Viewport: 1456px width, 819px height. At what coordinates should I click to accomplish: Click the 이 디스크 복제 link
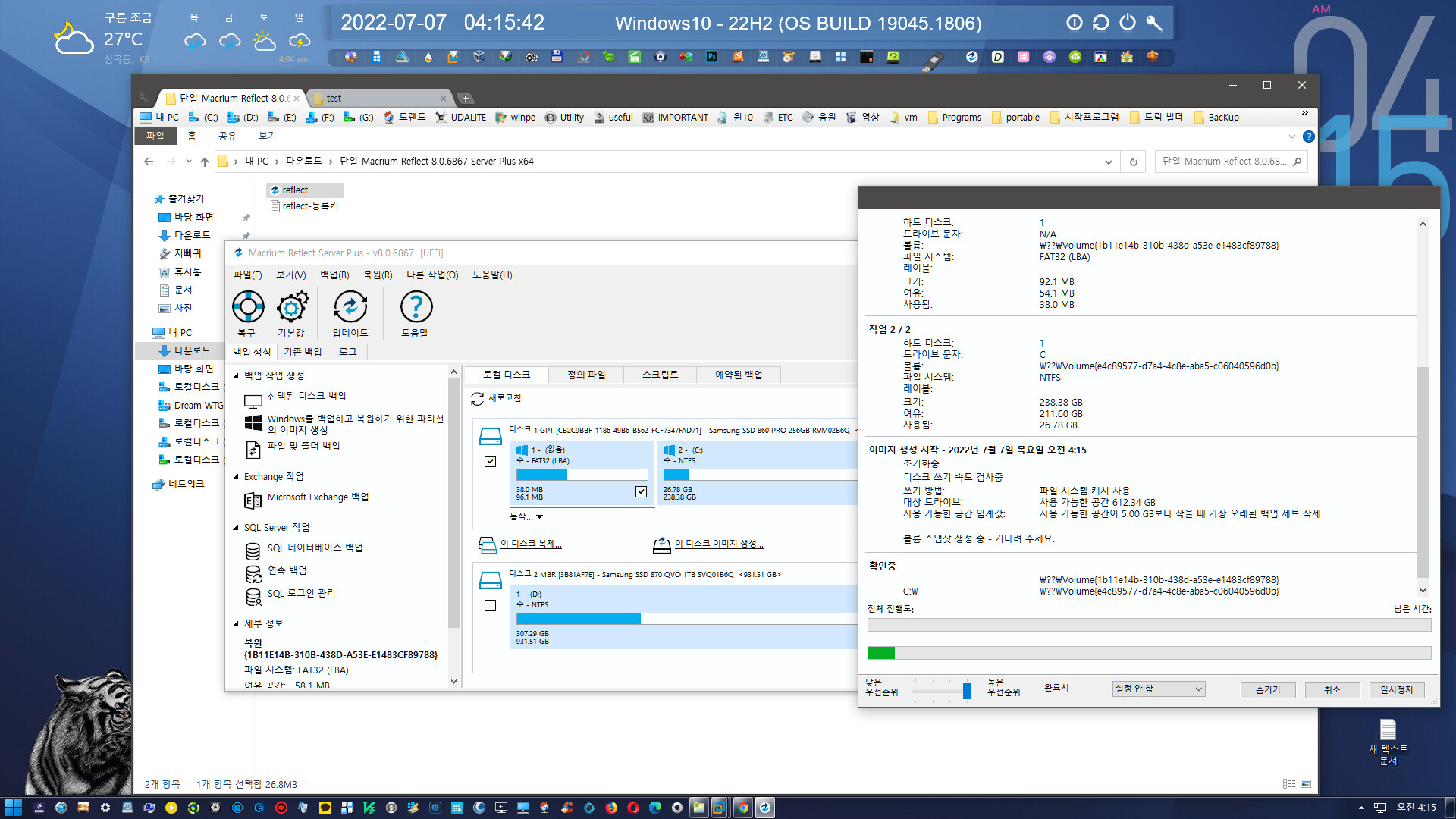click(531, 544)
